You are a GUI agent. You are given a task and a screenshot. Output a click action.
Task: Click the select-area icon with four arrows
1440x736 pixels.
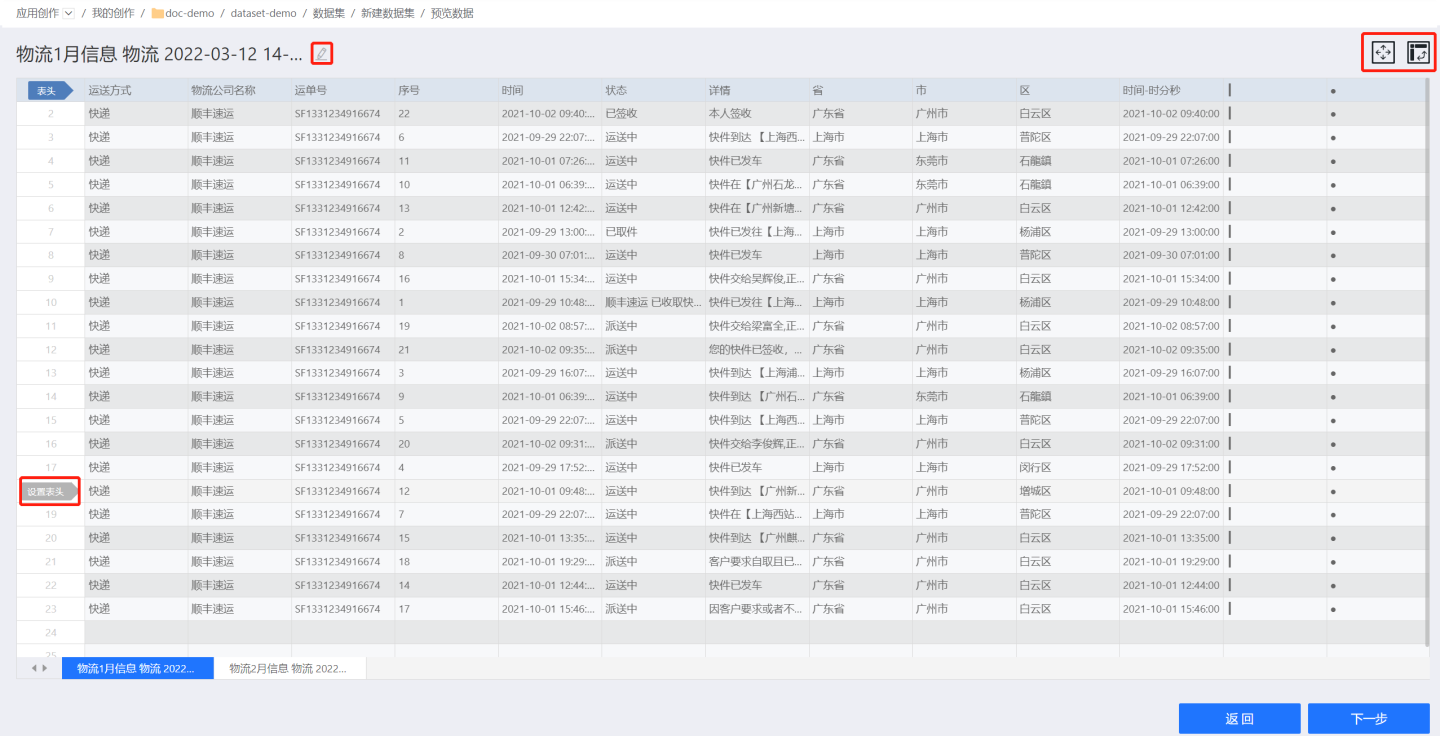[x=1383, y=53]
